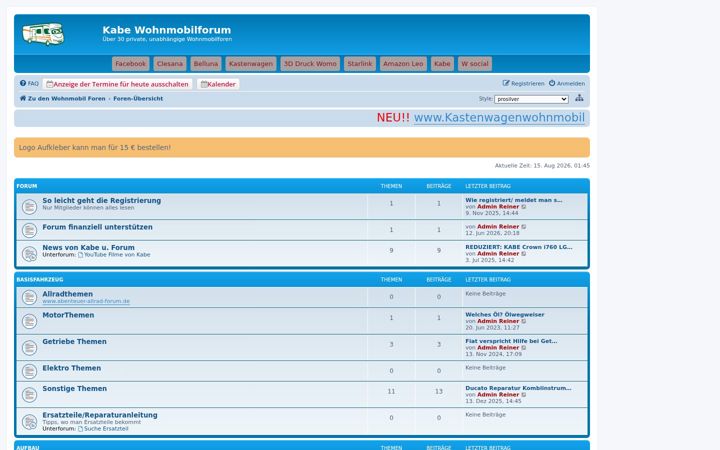This screenshot has width=720, height=450.
Task: View latest post icon in Forum finanziell row
Action: pyautogui.click(x=524, y=226)
